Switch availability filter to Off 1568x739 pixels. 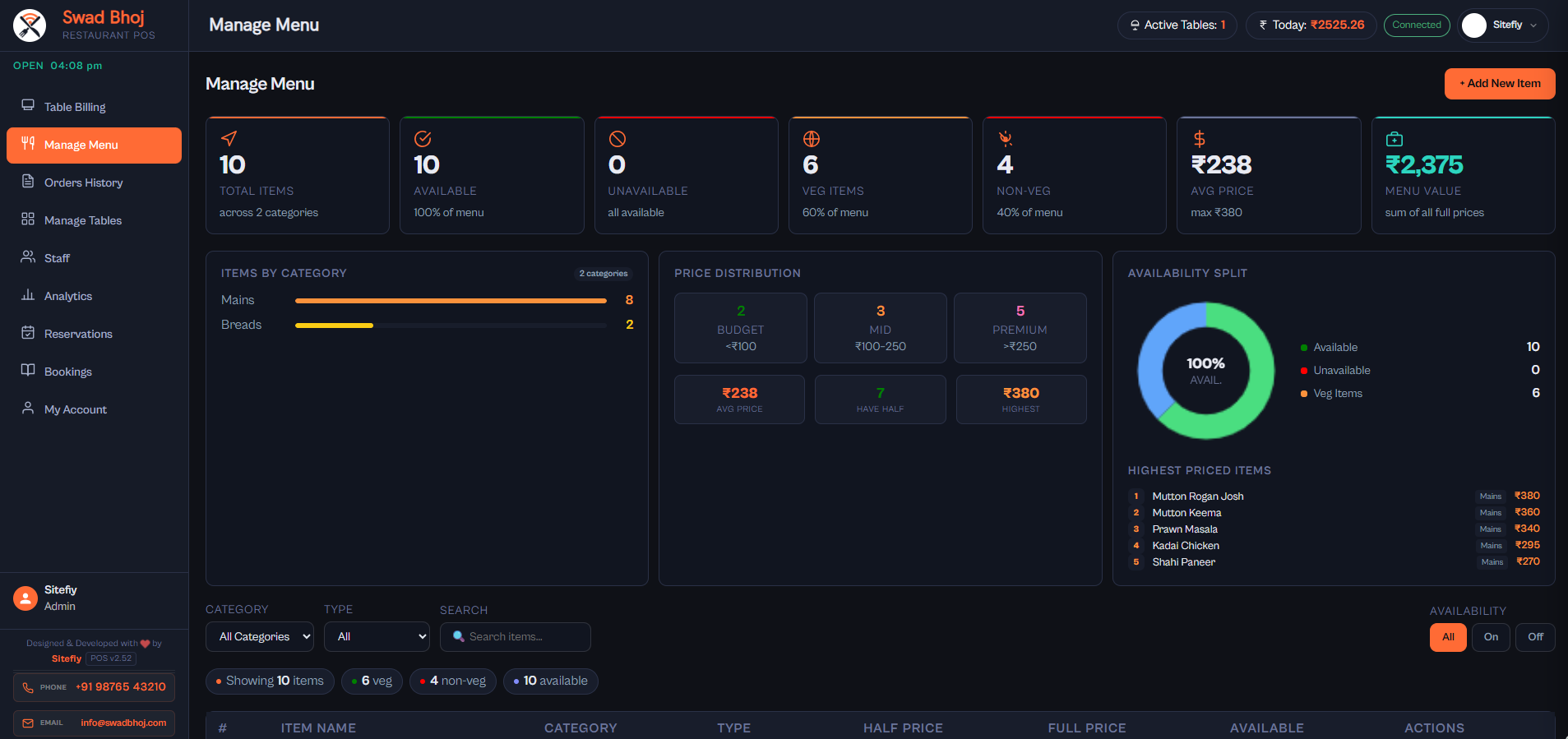pos(1534,637)
